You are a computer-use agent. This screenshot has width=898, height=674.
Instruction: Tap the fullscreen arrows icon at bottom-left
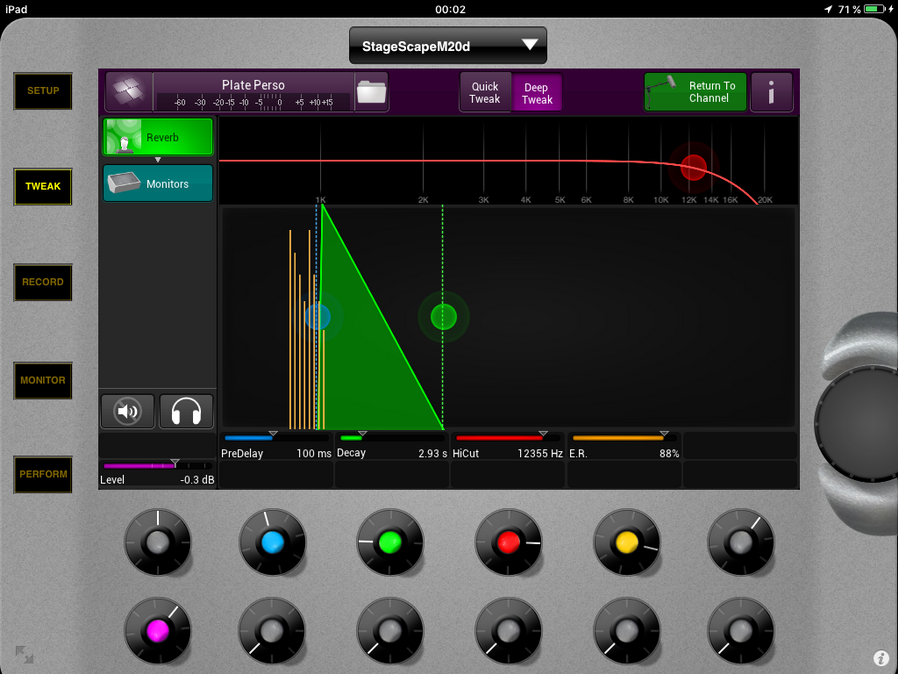pos(23,655)
